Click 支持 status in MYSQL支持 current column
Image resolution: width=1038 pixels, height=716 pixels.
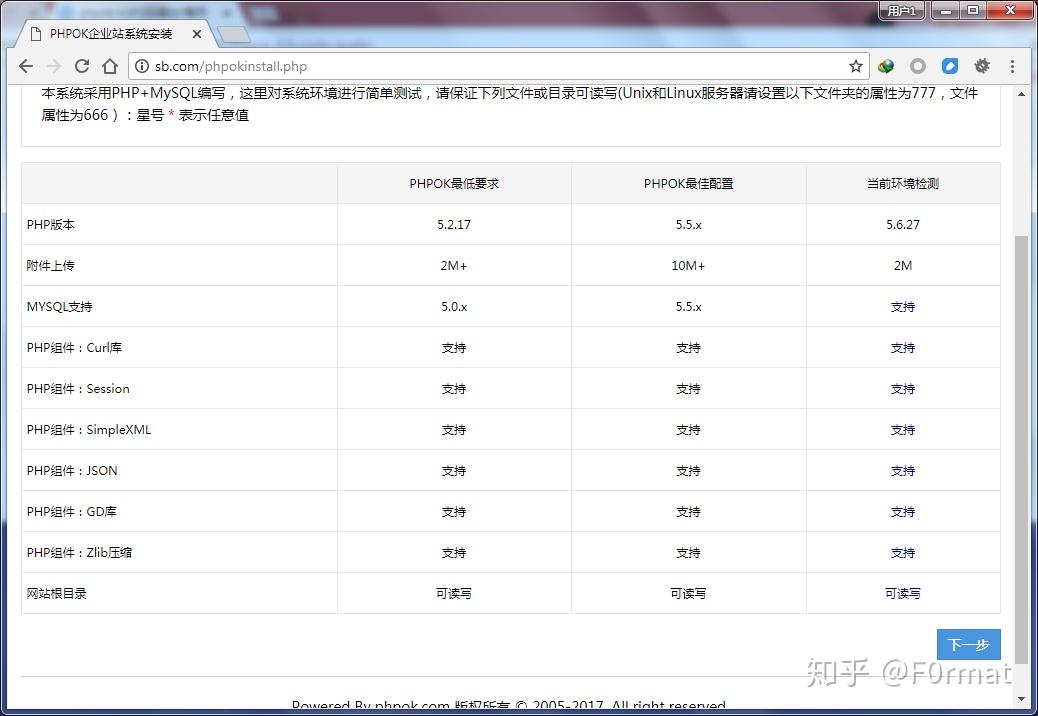tap(903, 306)
